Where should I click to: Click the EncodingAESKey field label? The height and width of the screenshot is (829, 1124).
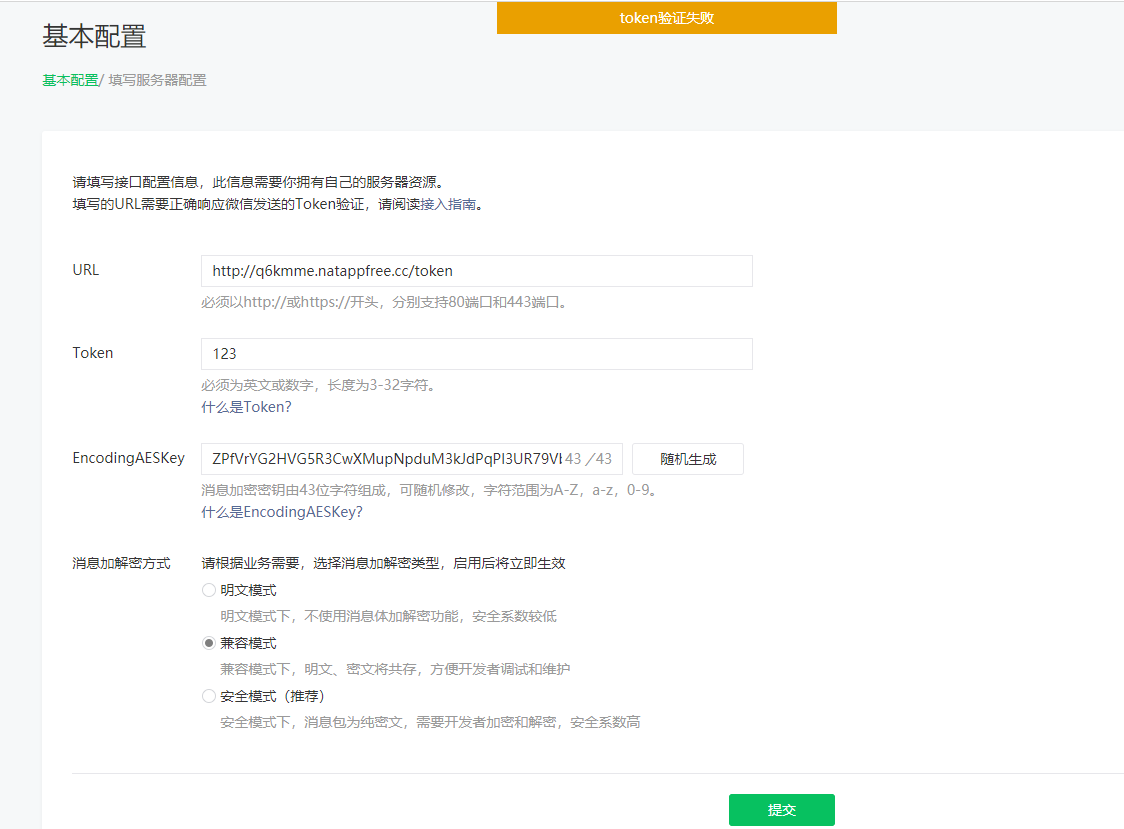click(128, 458)
